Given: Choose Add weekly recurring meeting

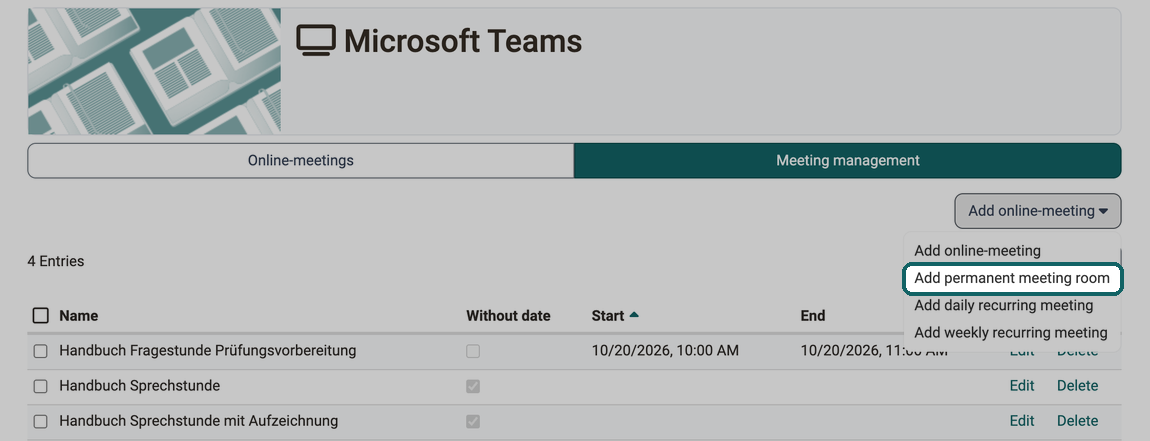Looking at the screenshot, I should (x=1011, y=332).
